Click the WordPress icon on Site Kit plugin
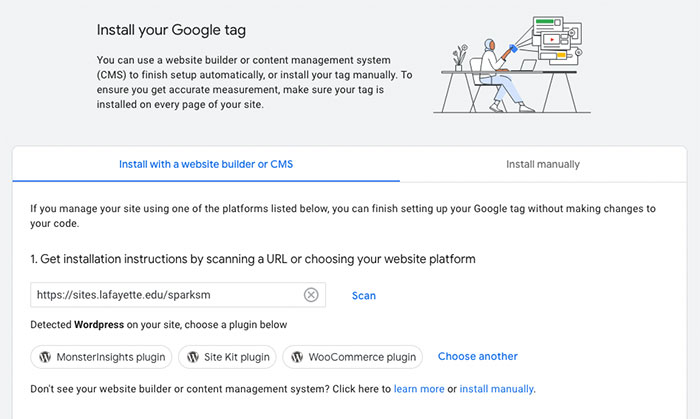700x419 pixels. tap(193, 357)
